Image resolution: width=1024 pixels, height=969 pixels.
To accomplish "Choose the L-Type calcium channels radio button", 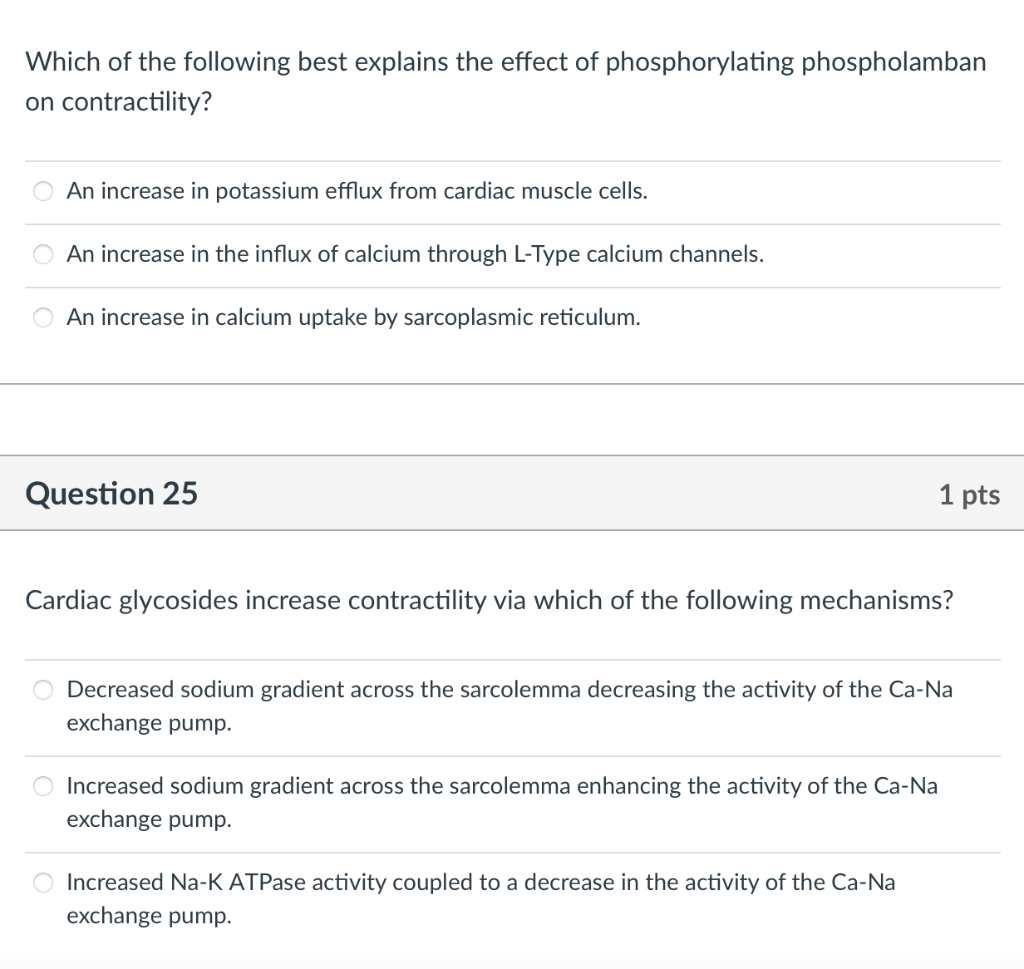I will (x=43, y=255).
